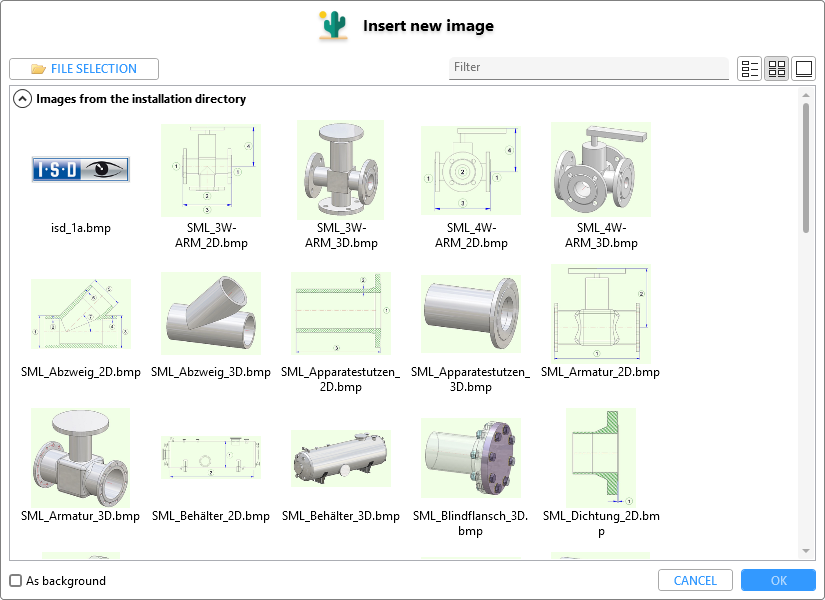Switch to grid thumbnail view
This screenshot has width=825, height=600.
tap(777, 69)
